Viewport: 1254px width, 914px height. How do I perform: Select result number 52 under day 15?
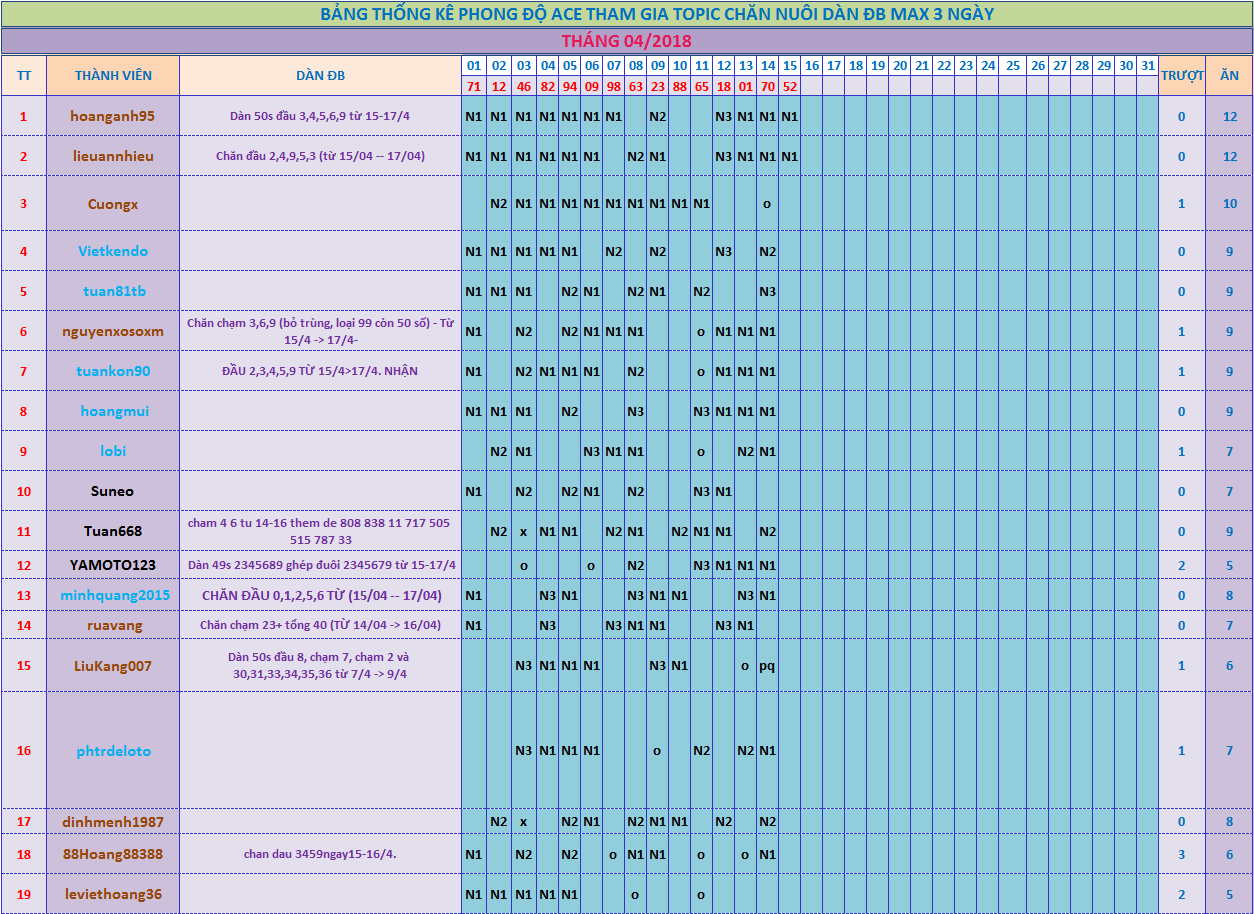click(790, 87)
